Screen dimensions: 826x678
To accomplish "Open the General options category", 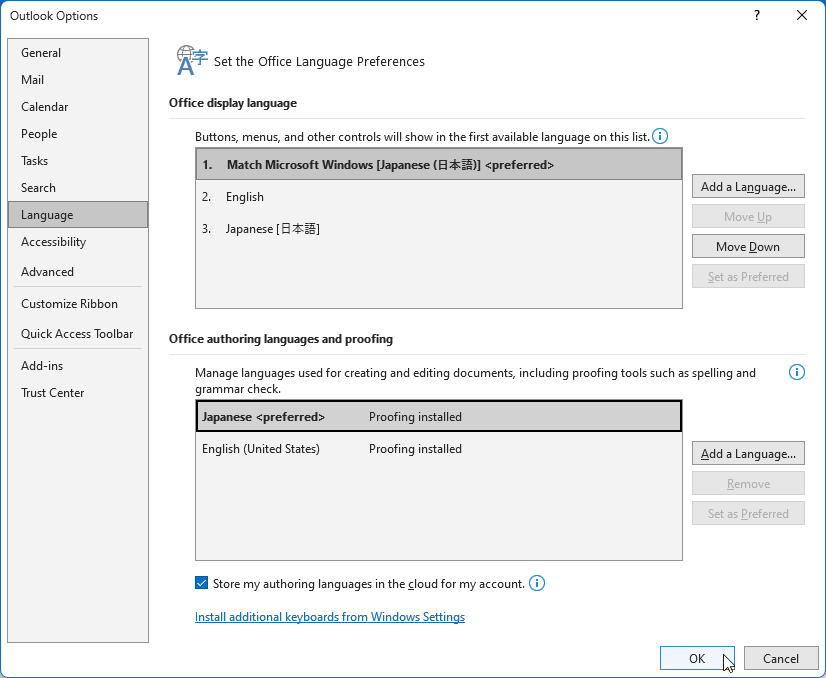I will pos(78,53).
